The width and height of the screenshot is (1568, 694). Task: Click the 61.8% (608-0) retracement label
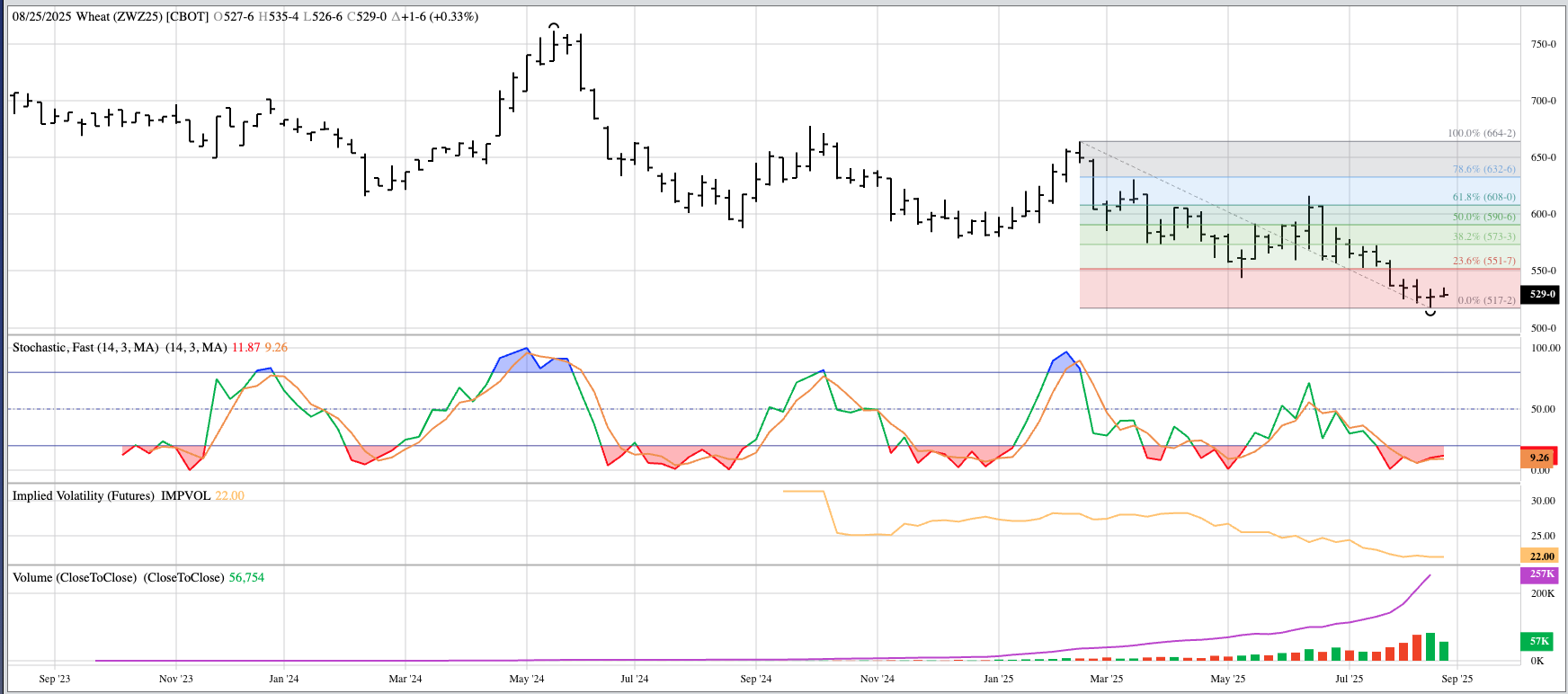[x=1483, y=197]
